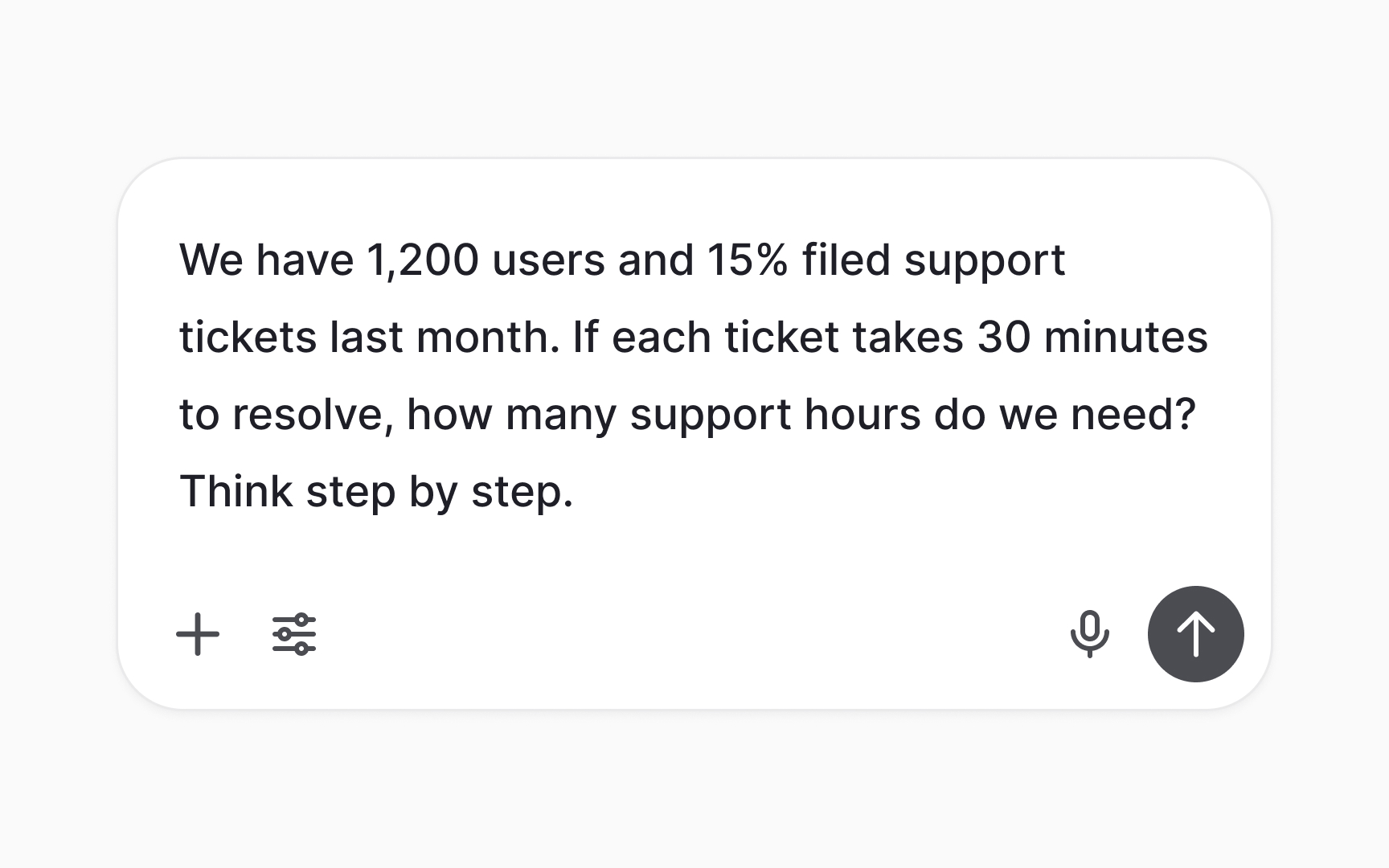The width and height of the screenshot is (1389, 868).
Task: Start voice dictation with the microphone icon
Action: 1089,634
